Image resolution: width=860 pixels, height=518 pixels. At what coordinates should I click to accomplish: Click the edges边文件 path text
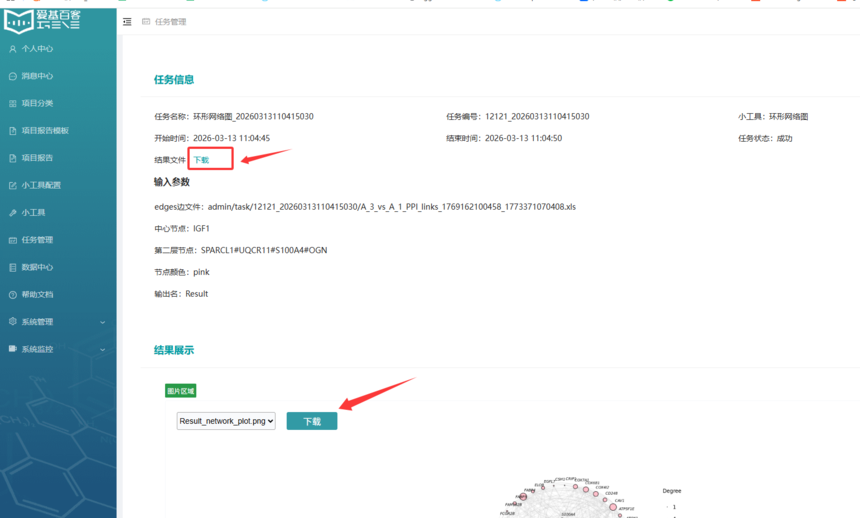coord(392,207)
